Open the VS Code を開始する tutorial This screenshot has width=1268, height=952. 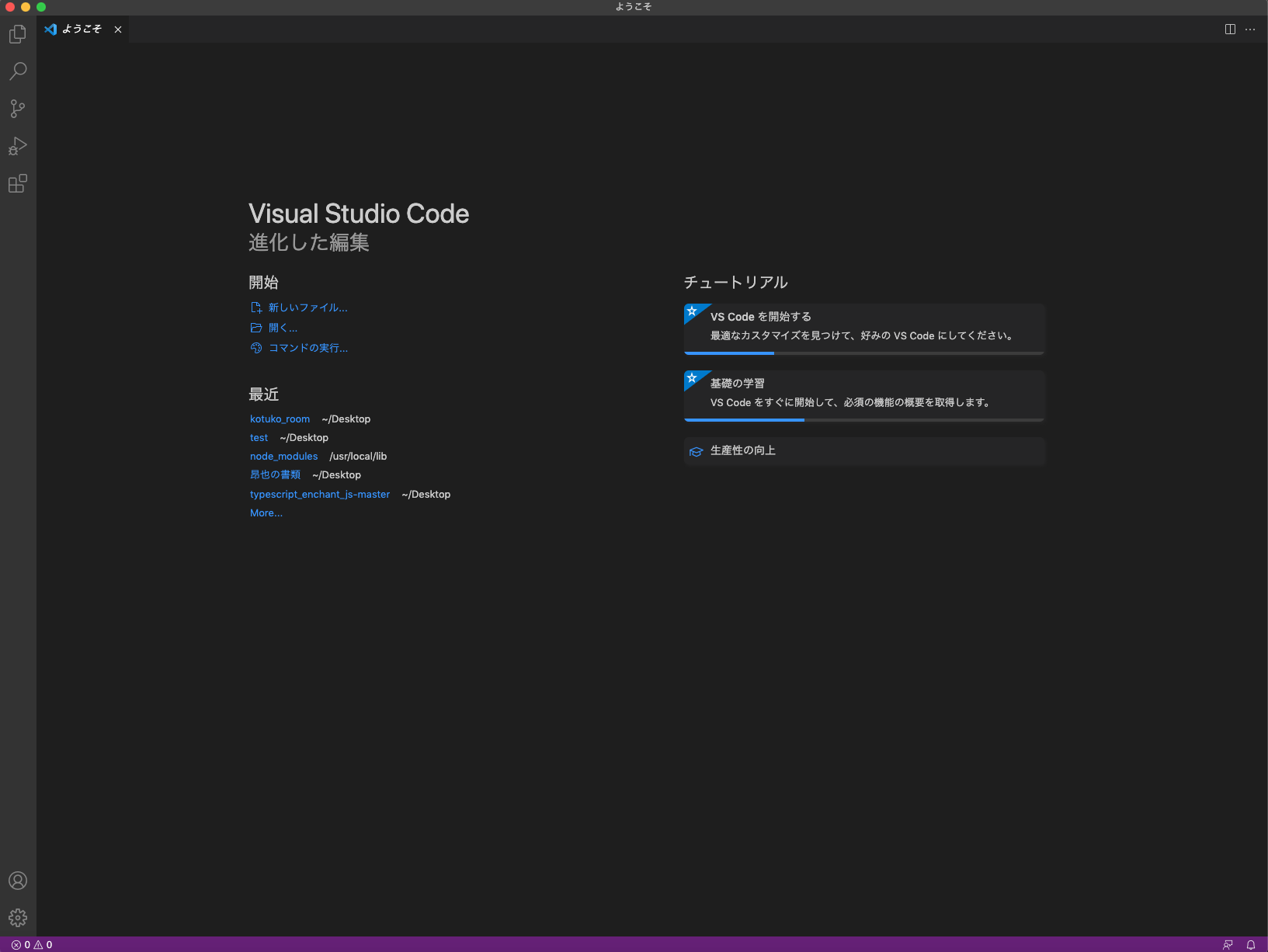click(x=864, y=328)
